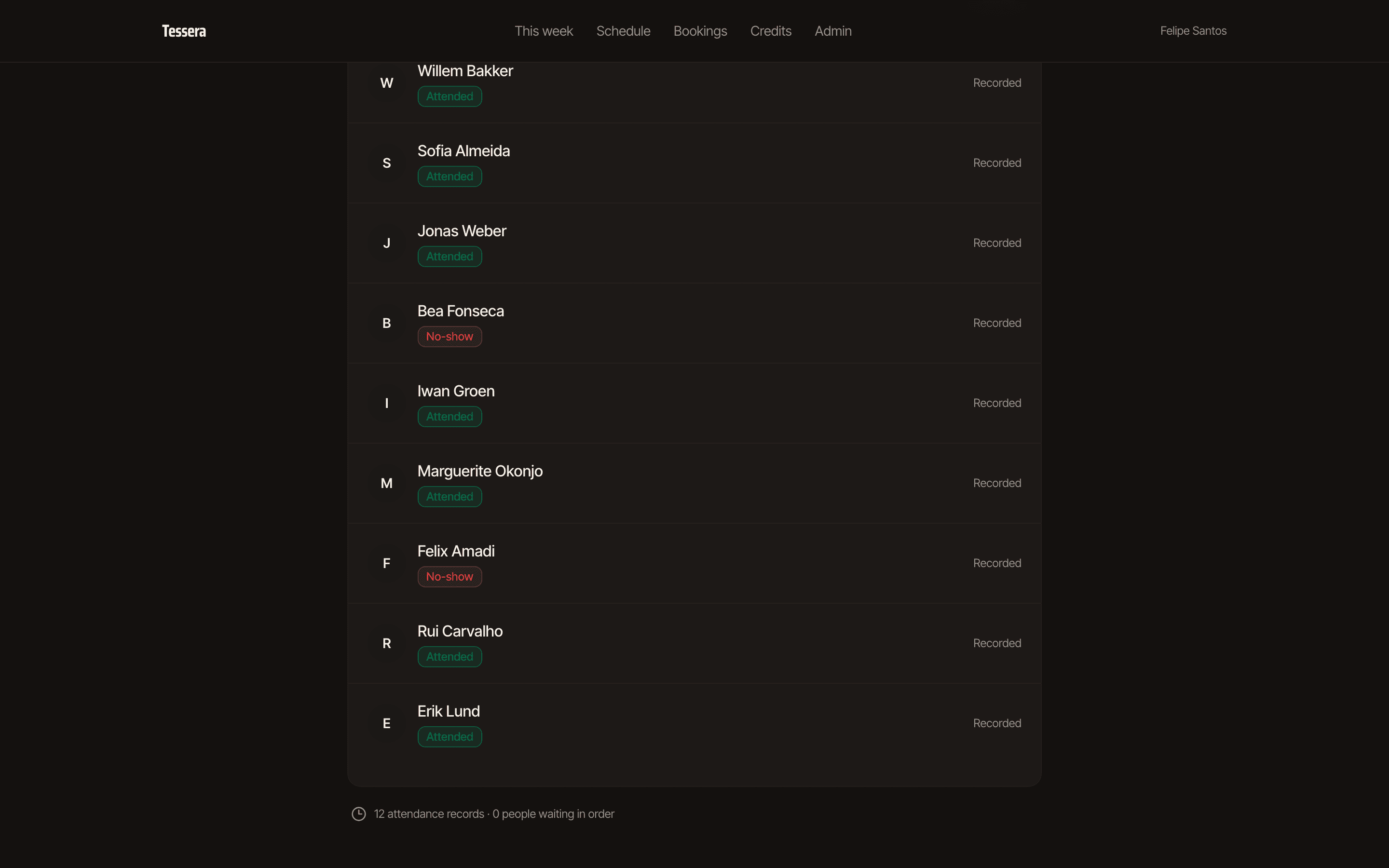Click the Tessera logo

click(184, 31)
